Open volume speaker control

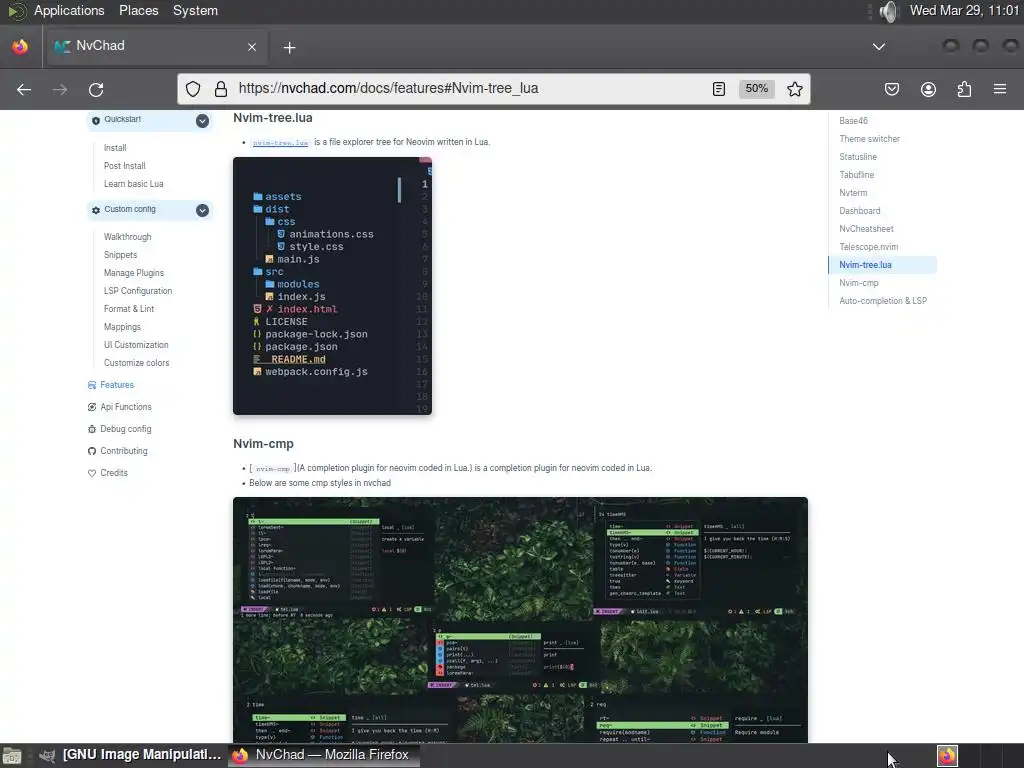(888, 11)
